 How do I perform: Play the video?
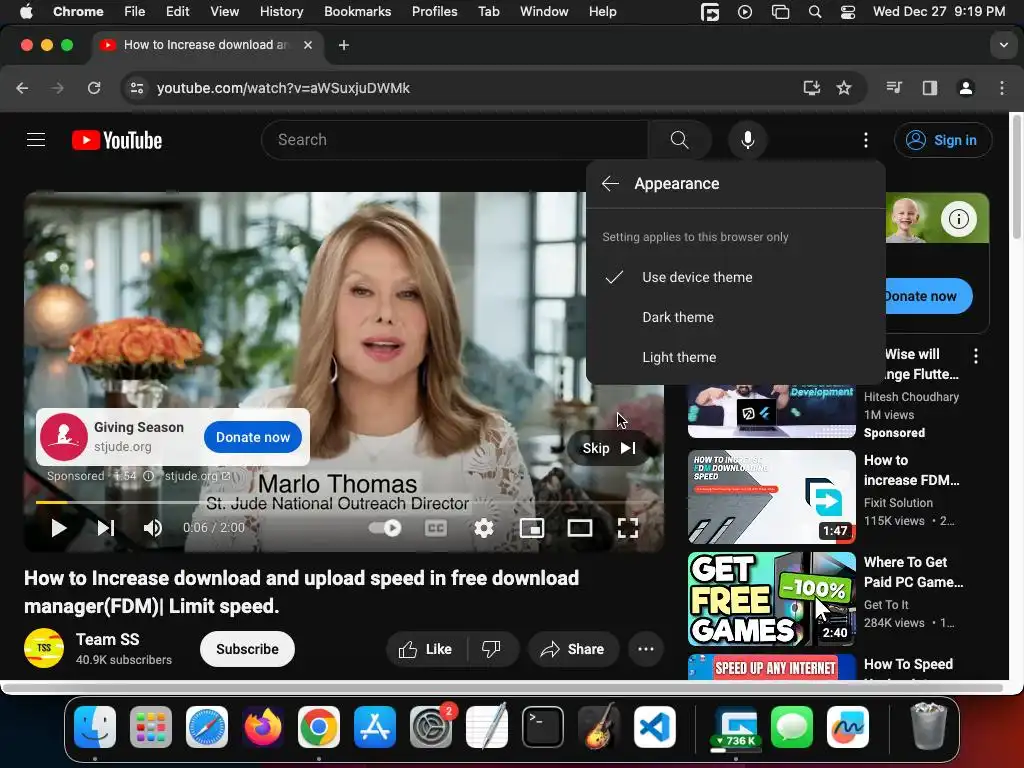click(59, 528)
